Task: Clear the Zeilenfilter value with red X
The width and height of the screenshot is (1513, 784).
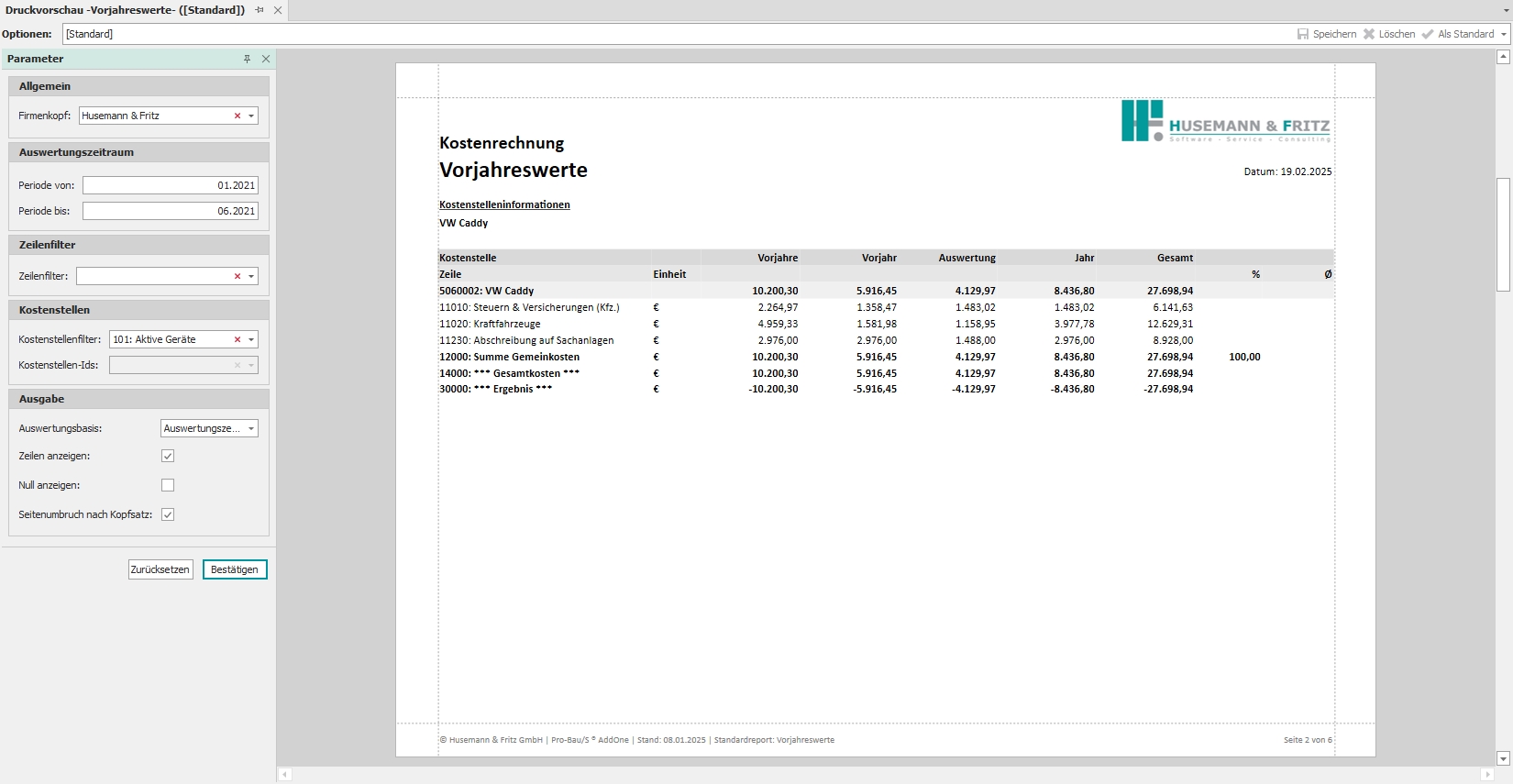Action: click(x=237, y=276)
